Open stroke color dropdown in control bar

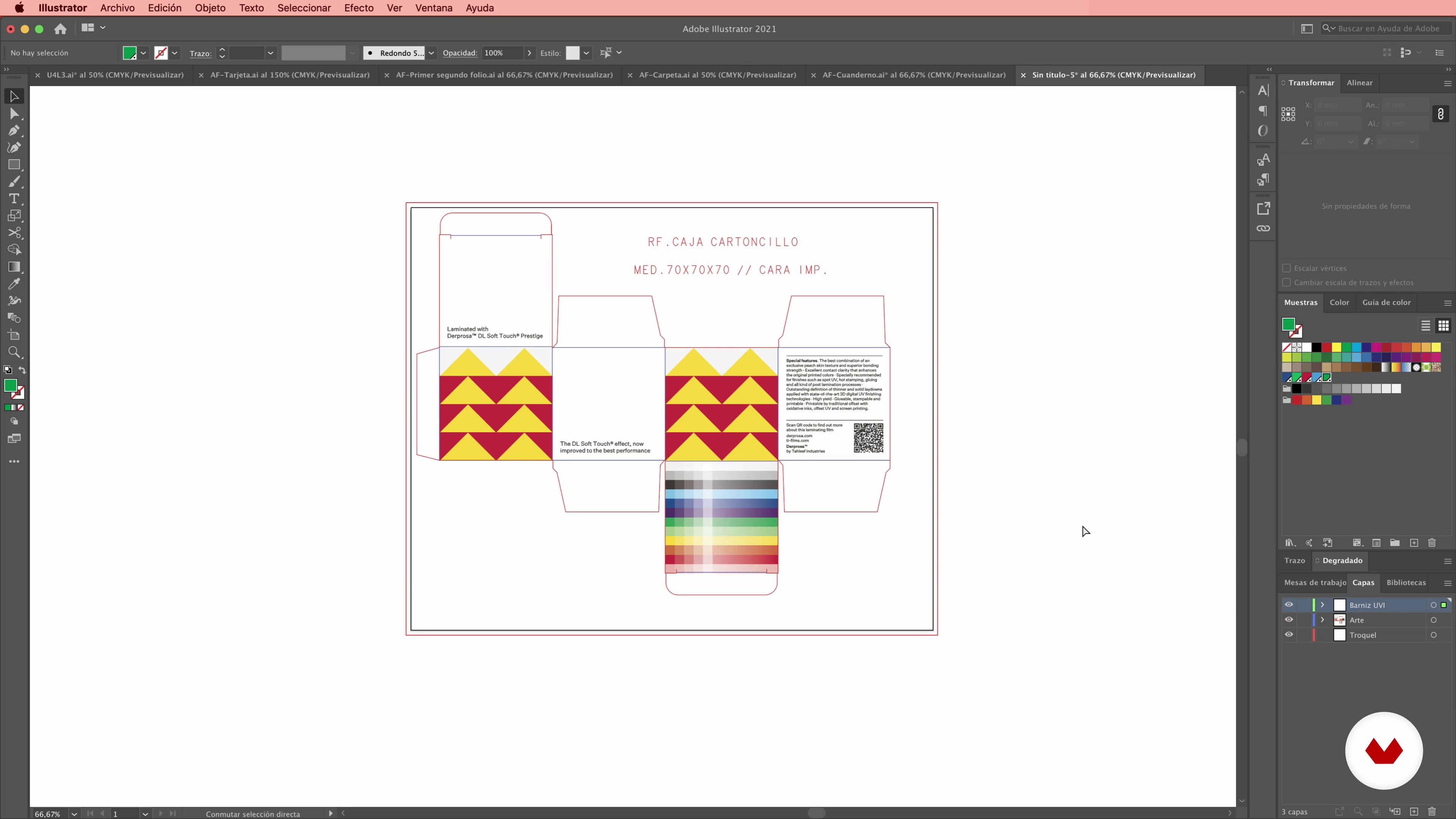coord(175,53)
